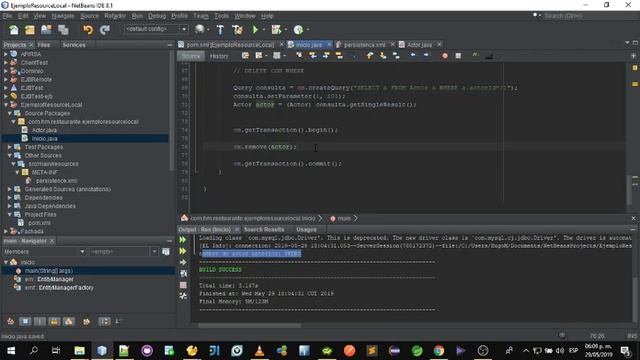640x360 pixels.
Task: Open the Source menu
Action: (x=89, y=16)
